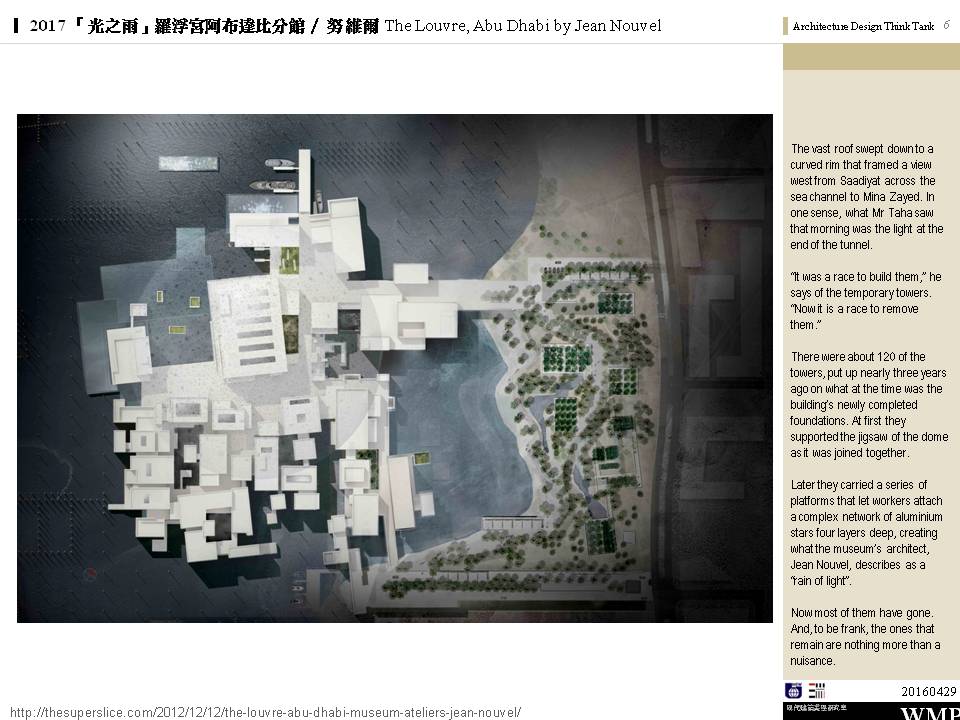Click the tan marker beside Architecture Design Think Tank
960x720 pixels.
pos(785,27)
